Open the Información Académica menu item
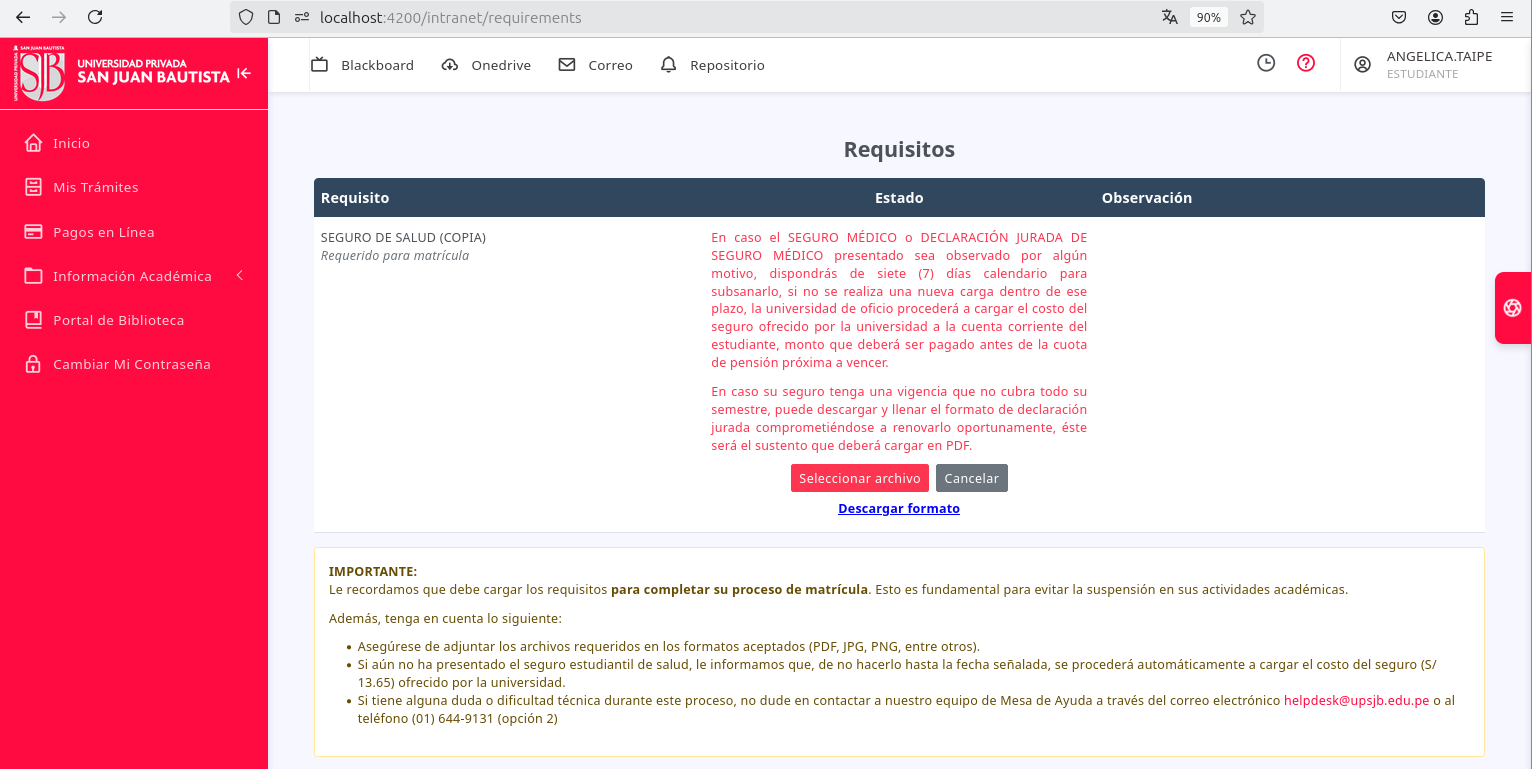Image resolution: width=1532 pixels, height=769 pixels. point(134,276)
